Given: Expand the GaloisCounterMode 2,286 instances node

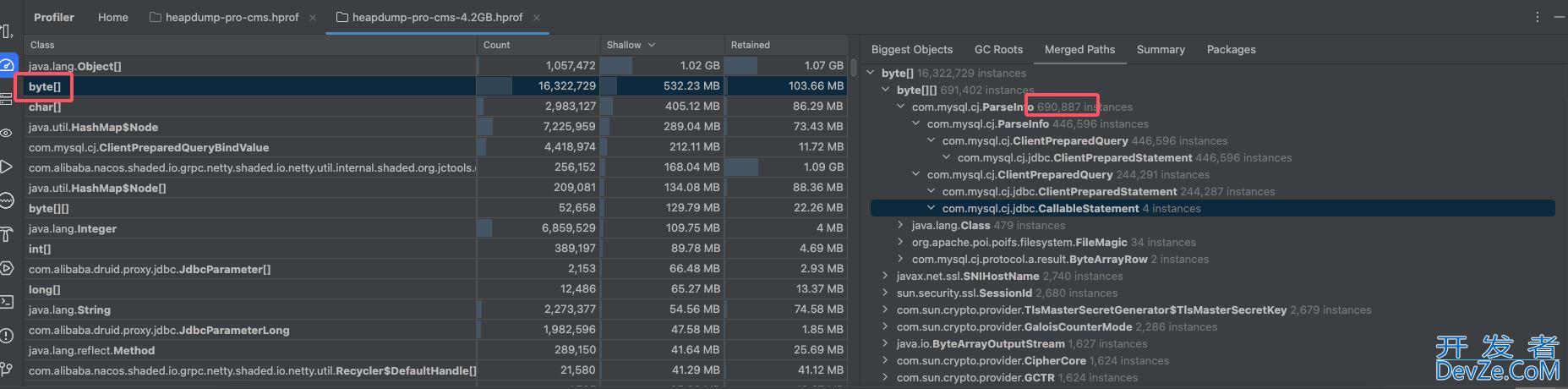Looking at the screenshot, I should pyautogui.click(x=886, y=326).
